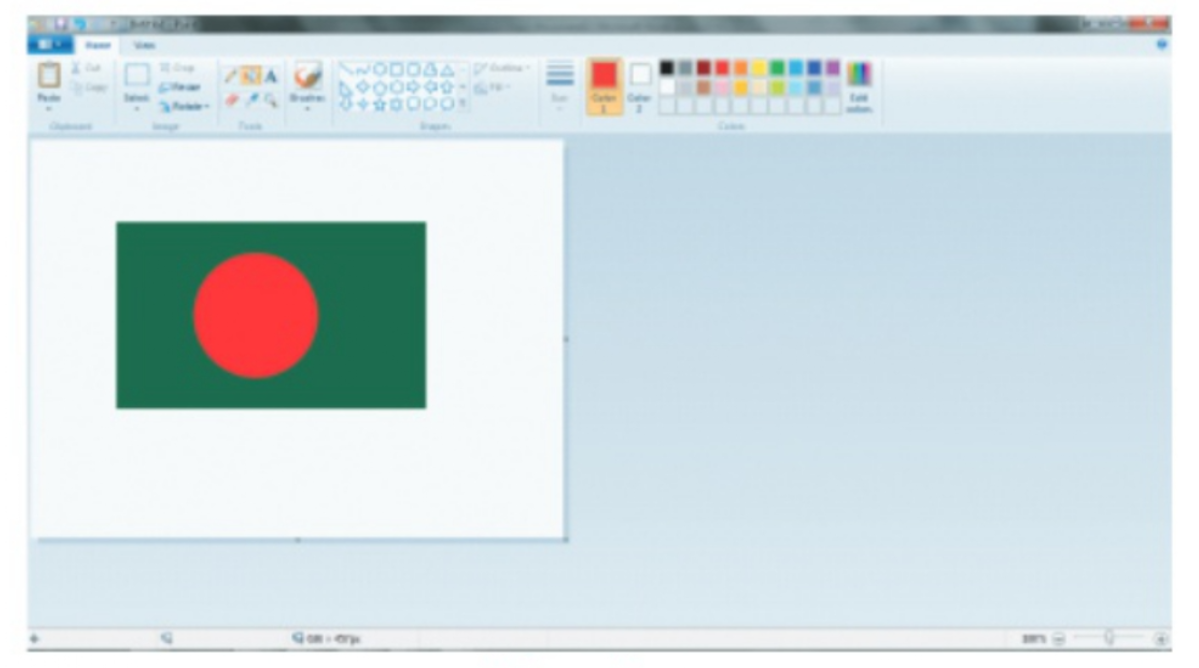
Task: Open the Paint file menu button
Action: coord(48,45)
